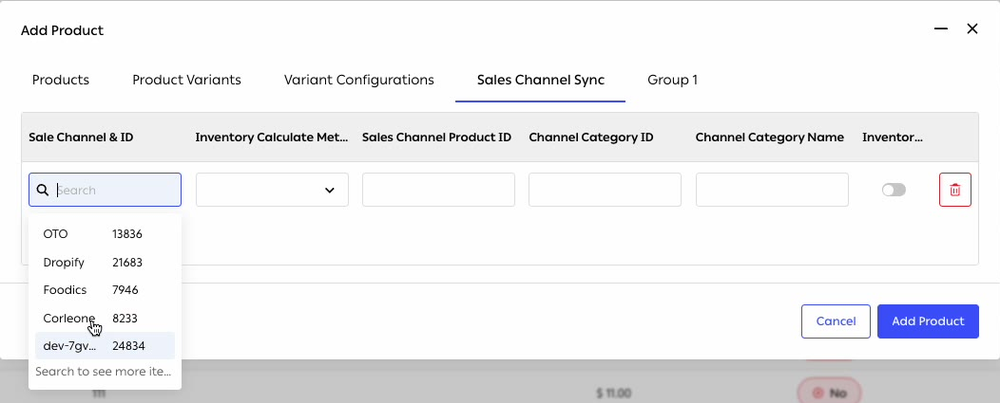
Task: Select Corleone 8233 channel
Action: point(105,318)
